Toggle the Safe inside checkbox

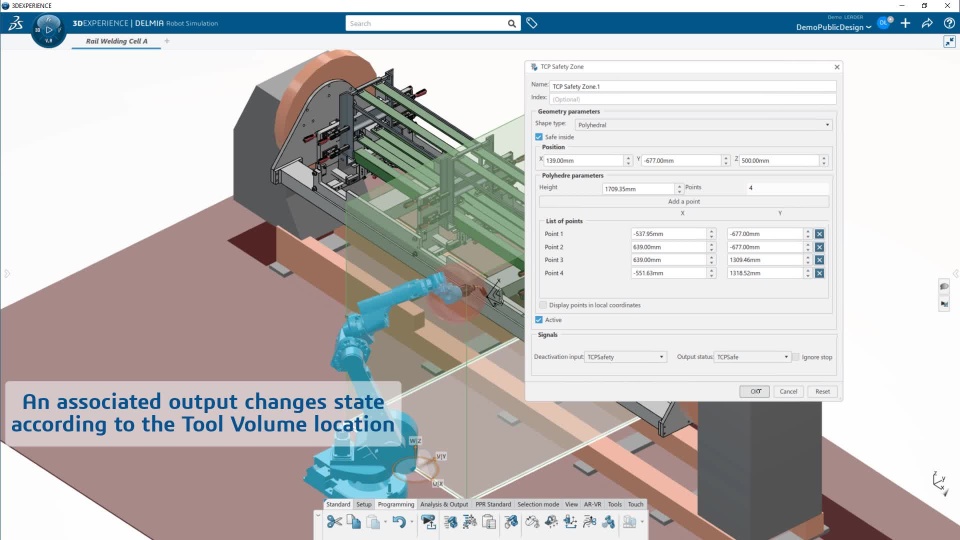[x=539, y=137]
